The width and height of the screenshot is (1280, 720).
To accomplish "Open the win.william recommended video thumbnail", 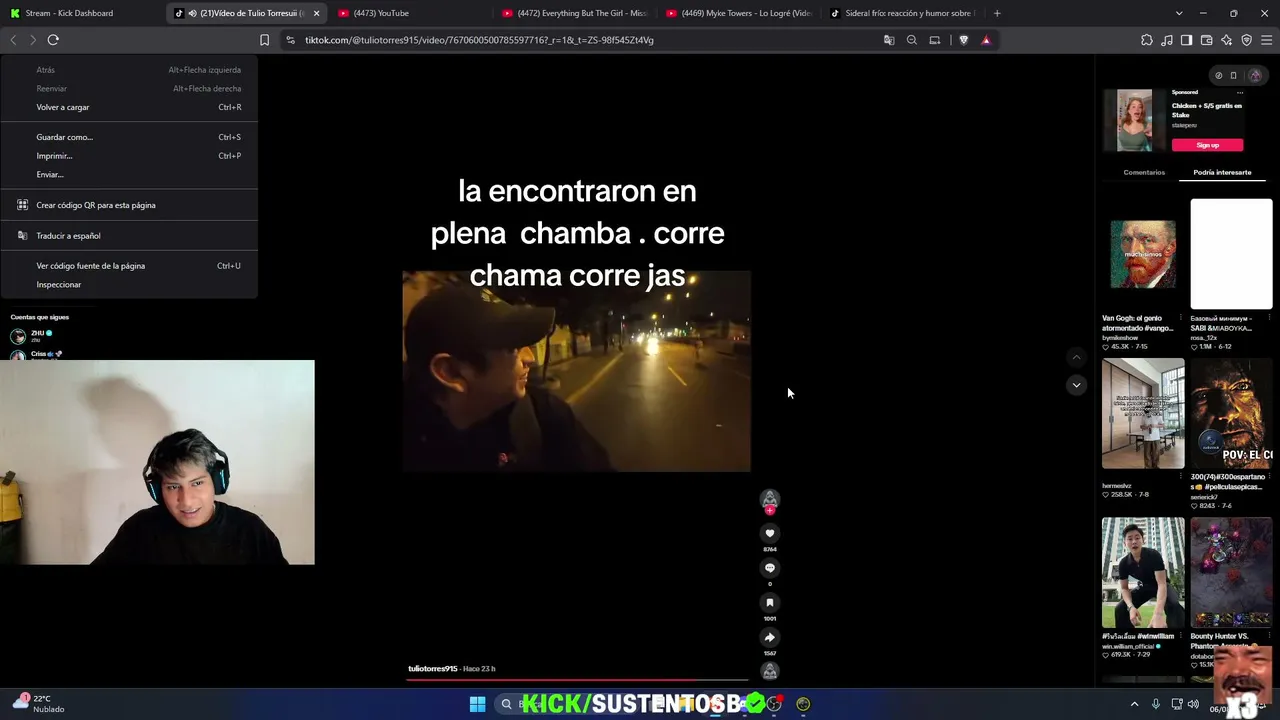I will click(1143, 572).
